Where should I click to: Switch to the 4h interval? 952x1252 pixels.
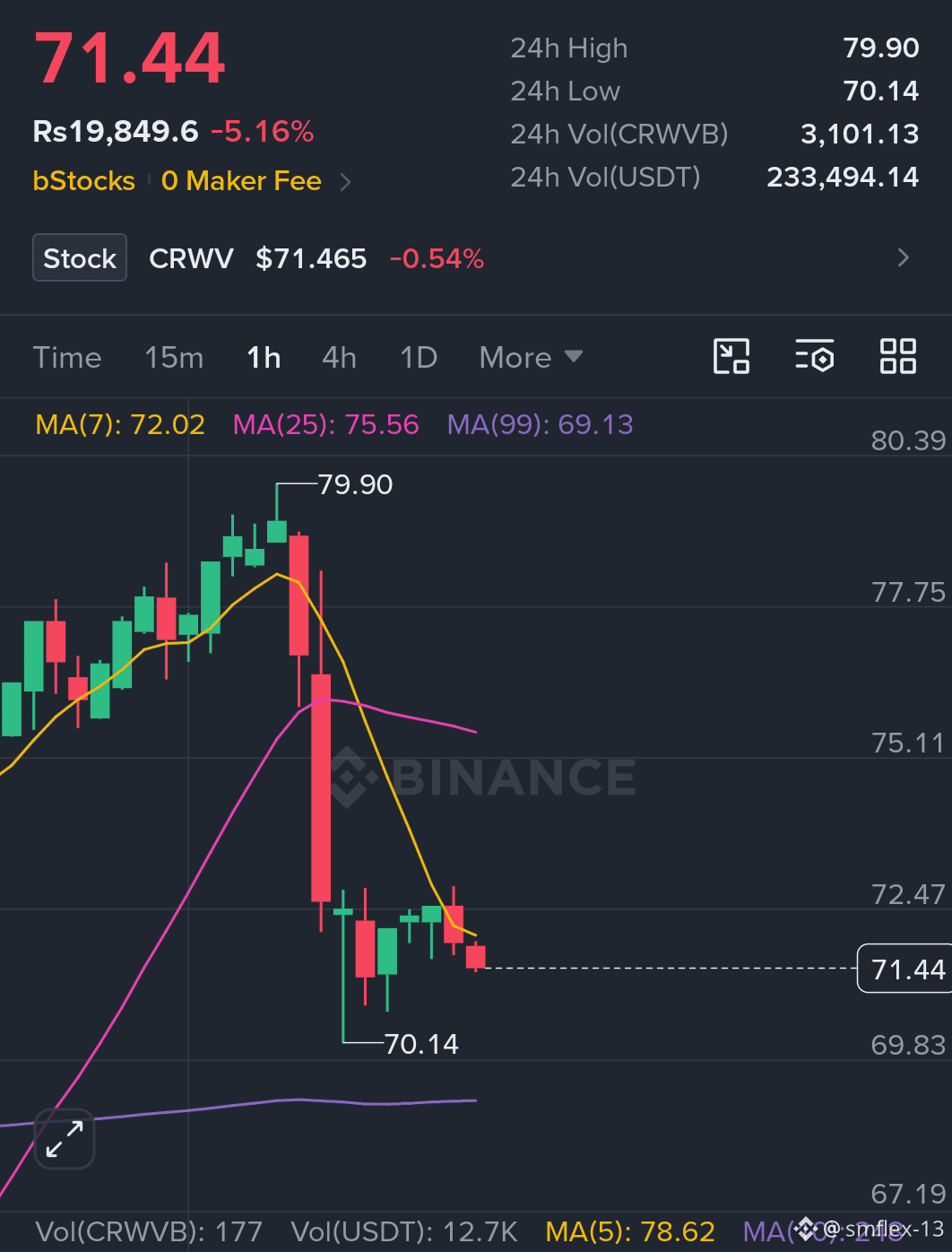coord(339,358)
